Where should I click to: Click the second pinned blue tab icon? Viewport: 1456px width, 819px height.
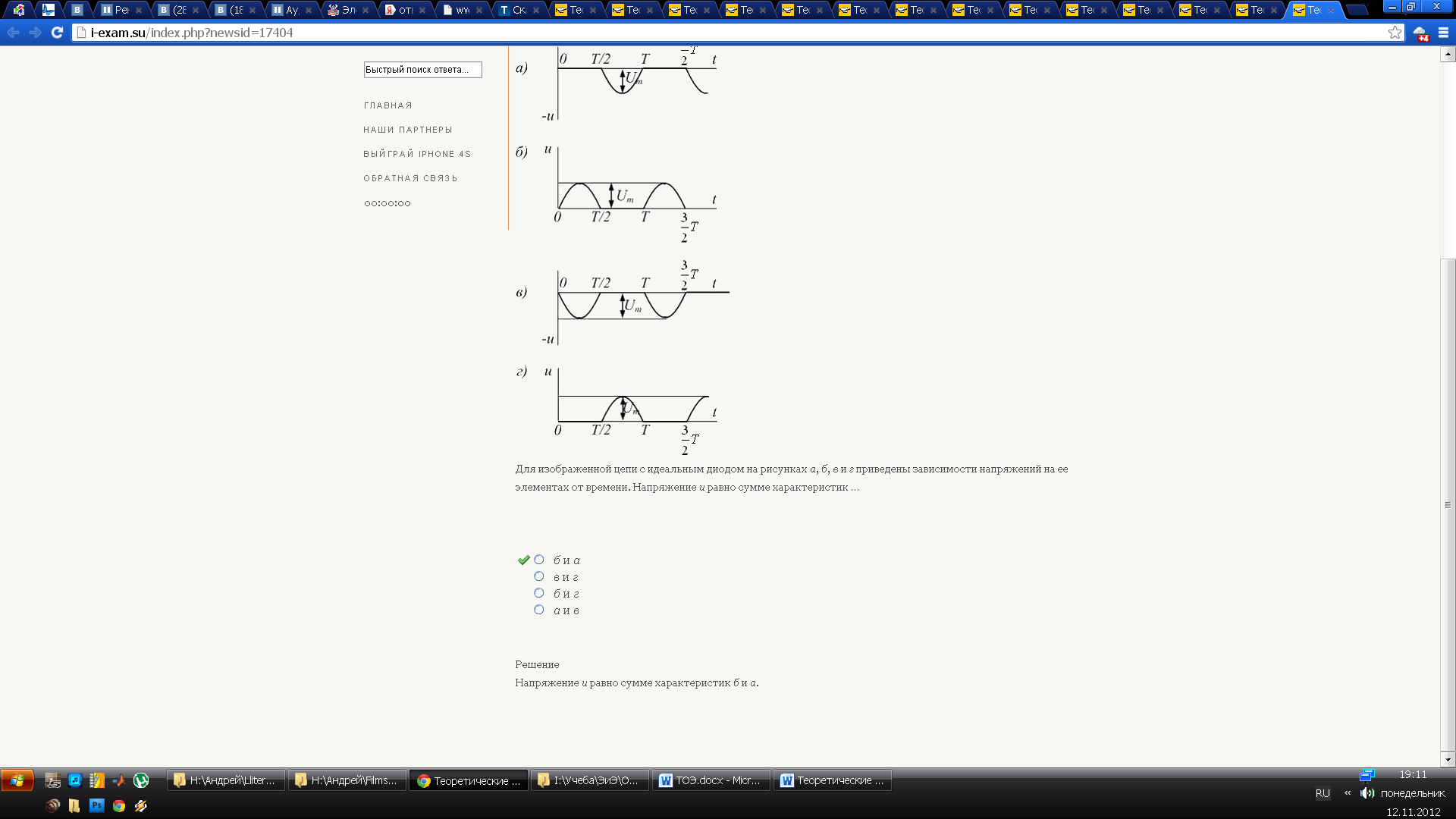click(x=49, y=10)
